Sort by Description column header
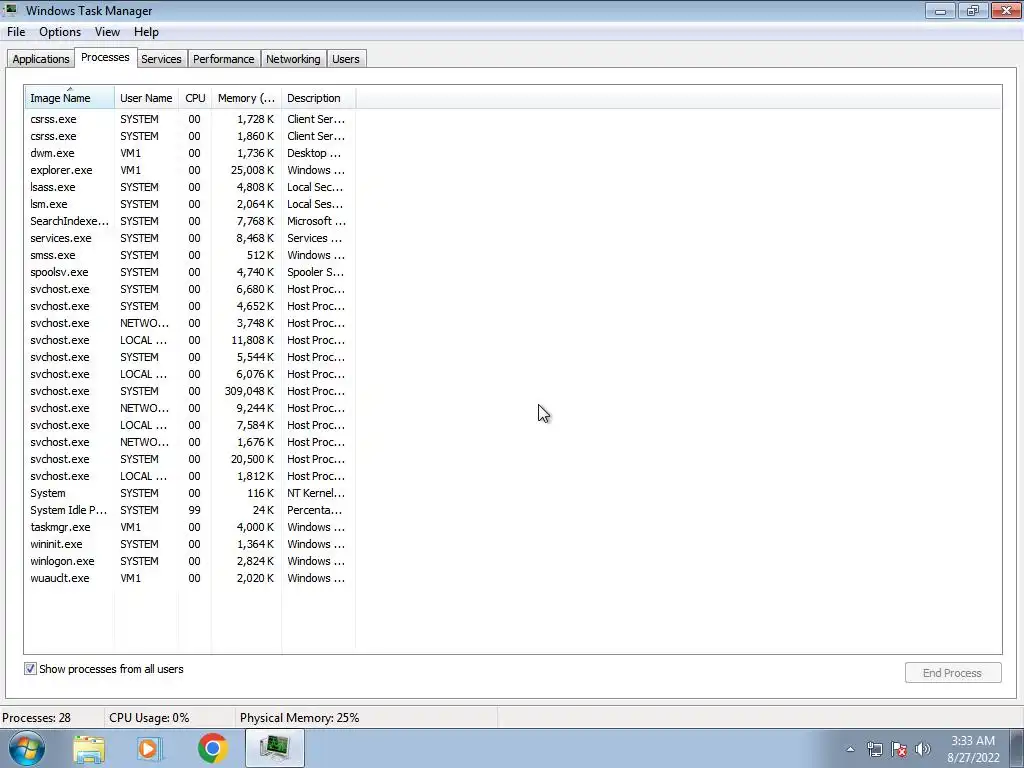 319,98
